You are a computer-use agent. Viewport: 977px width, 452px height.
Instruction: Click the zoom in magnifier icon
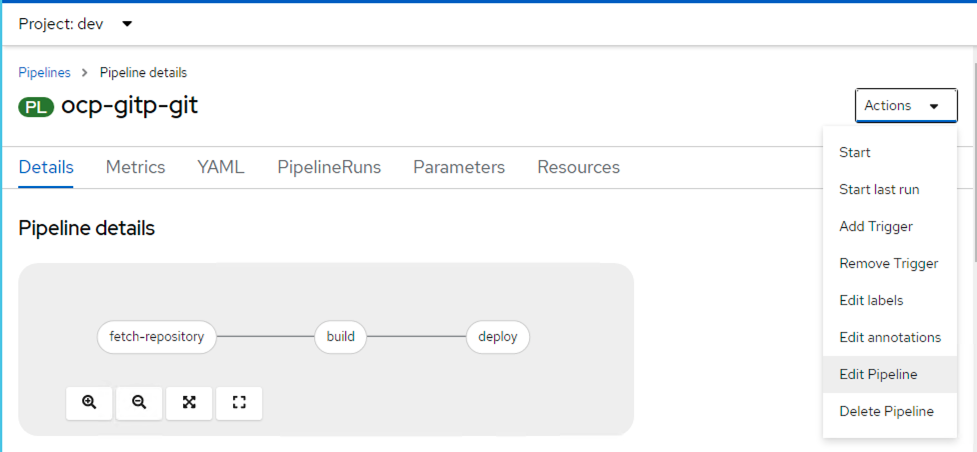tap(90, 402)
